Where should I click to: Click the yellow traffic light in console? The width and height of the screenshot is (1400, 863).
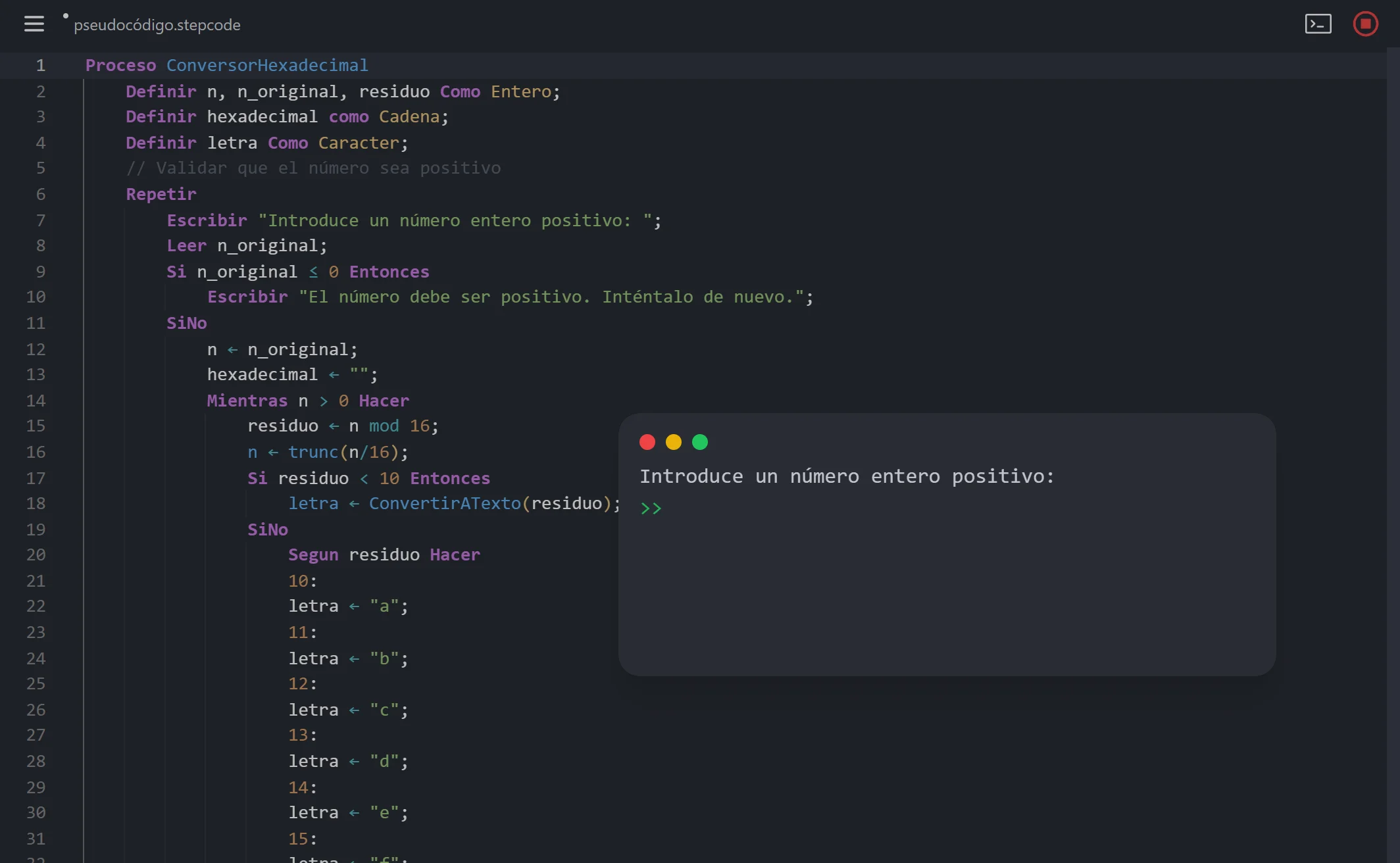coord(674,442)
